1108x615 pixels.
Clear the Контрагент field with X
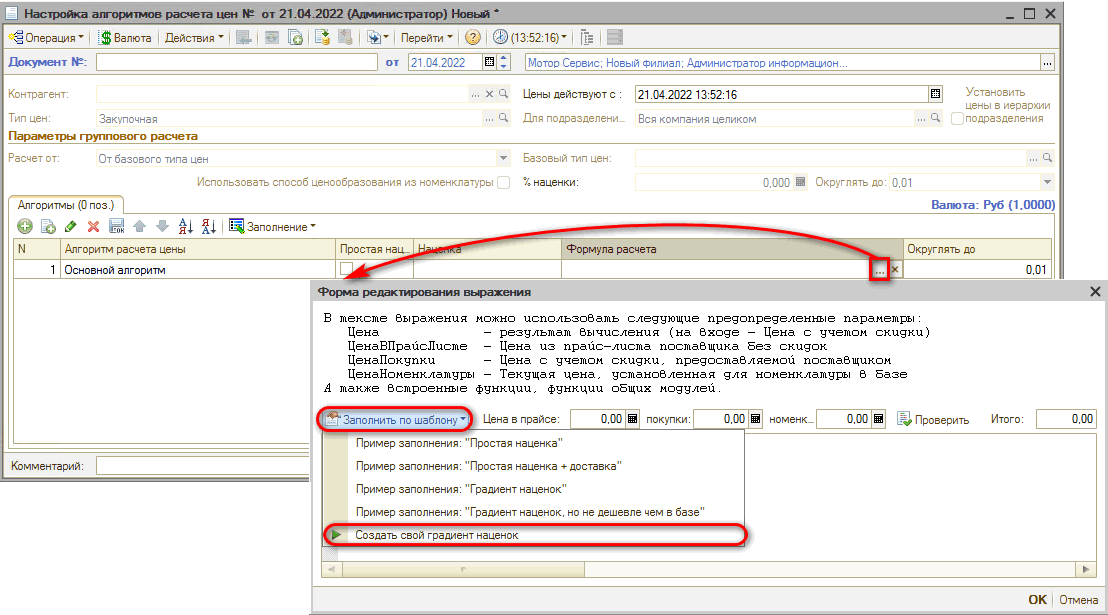pyautogui.click(x=489, y=94)
